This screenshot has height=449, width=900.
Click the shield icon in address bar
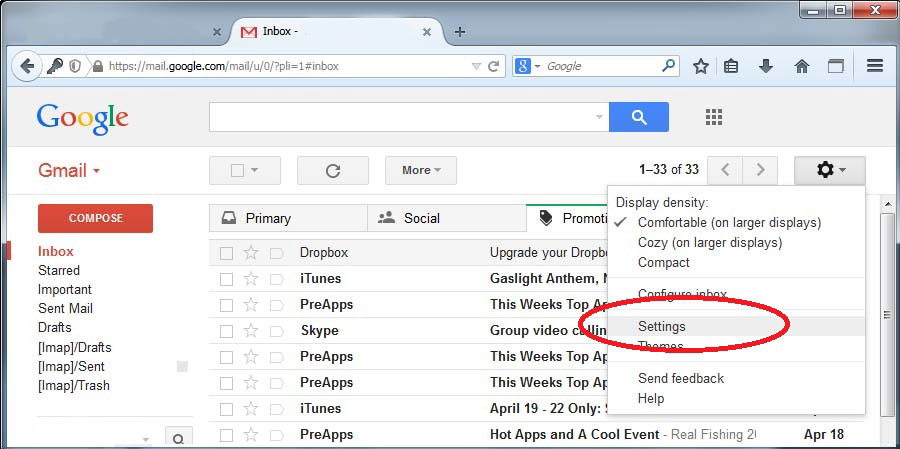coord(75,66)
